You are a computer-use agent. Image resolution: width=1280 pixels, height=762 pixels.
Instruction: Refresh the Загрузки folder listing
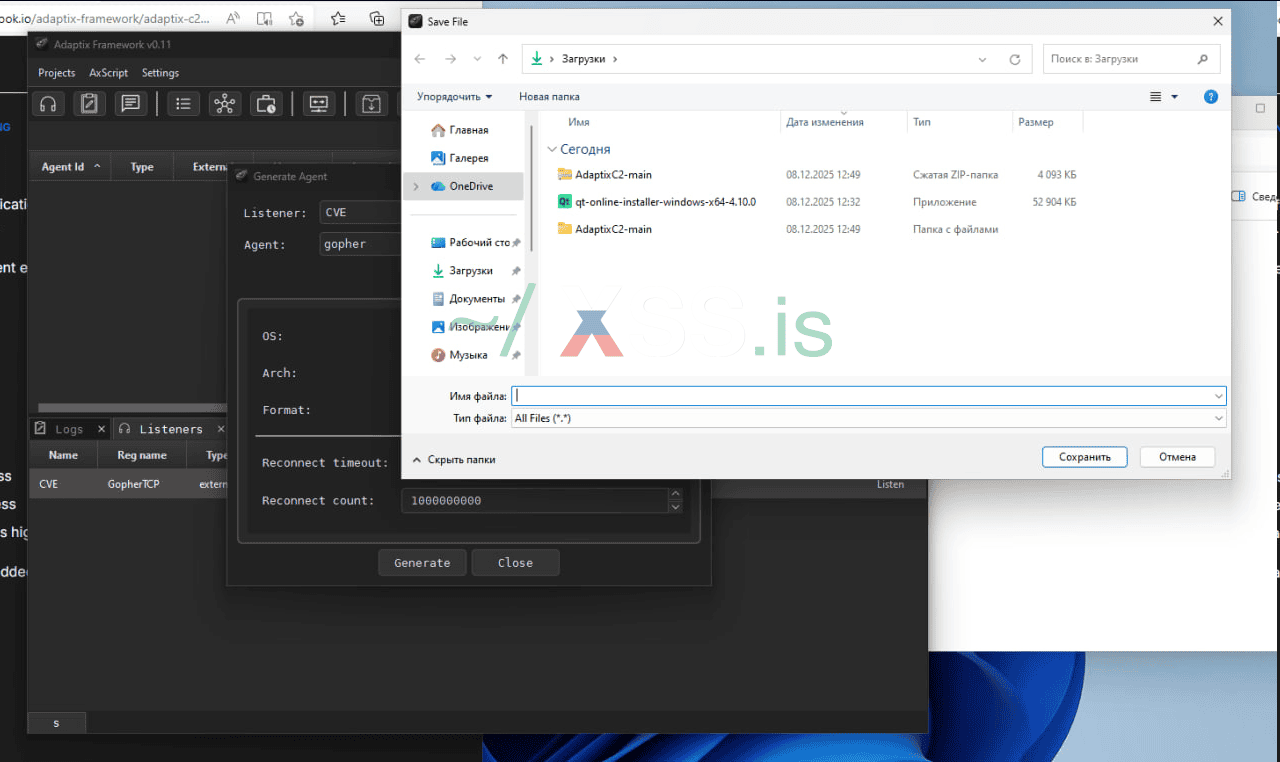[x=1015, y=59]
